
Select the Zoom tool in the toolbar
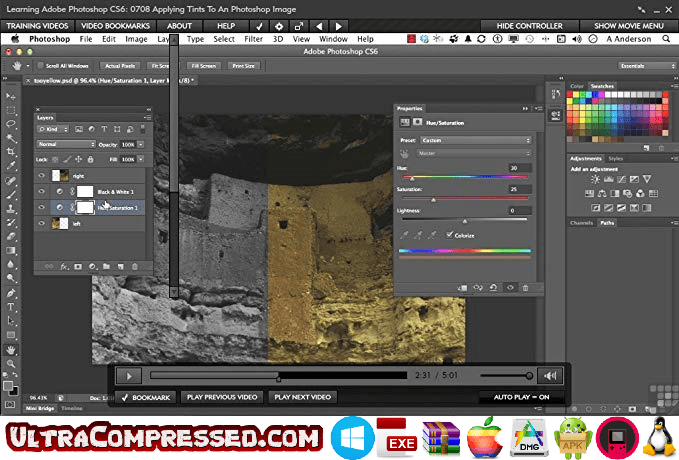tap(11, 363)
